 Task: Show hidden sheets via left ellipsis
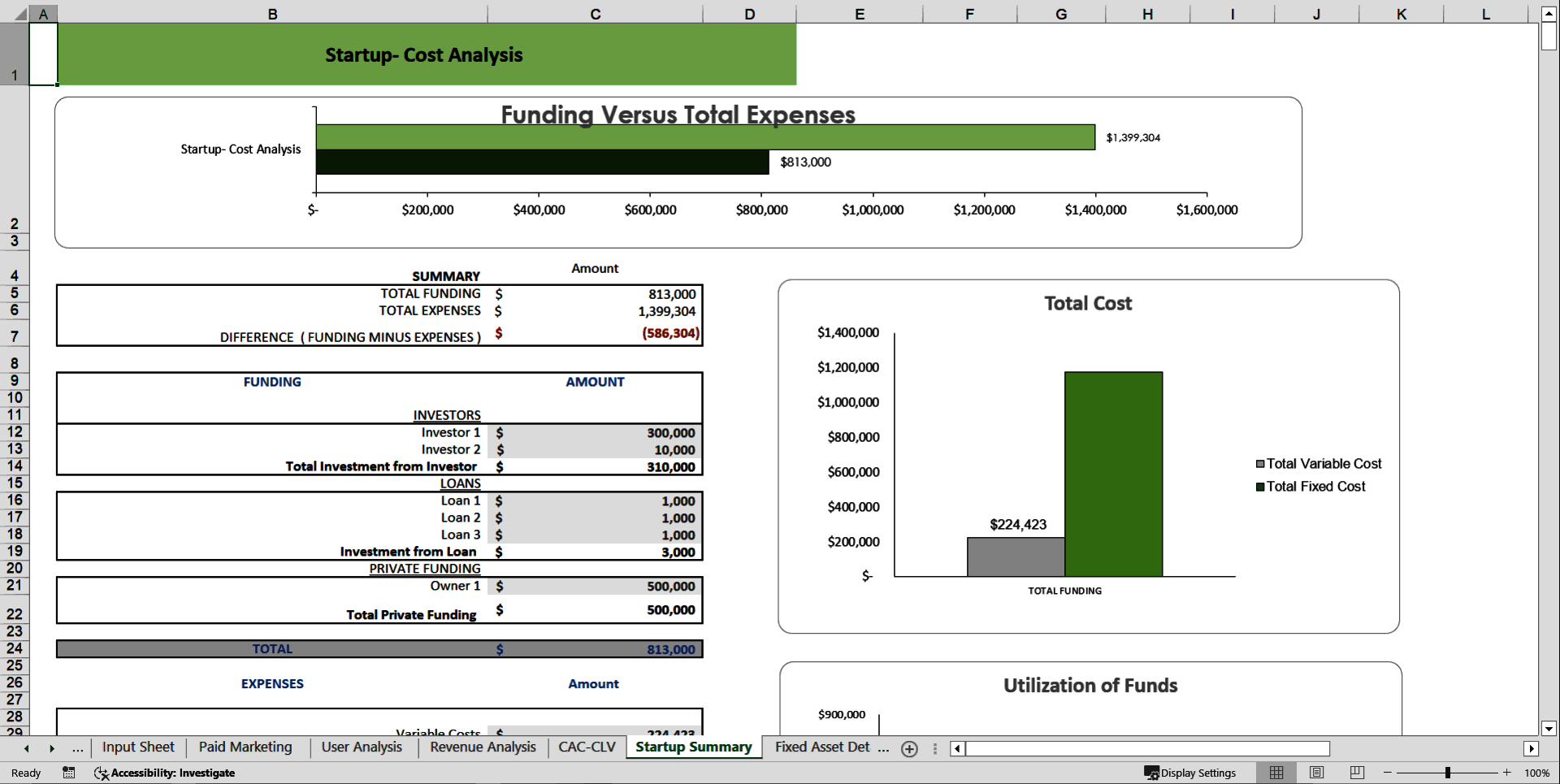[77, 748]
